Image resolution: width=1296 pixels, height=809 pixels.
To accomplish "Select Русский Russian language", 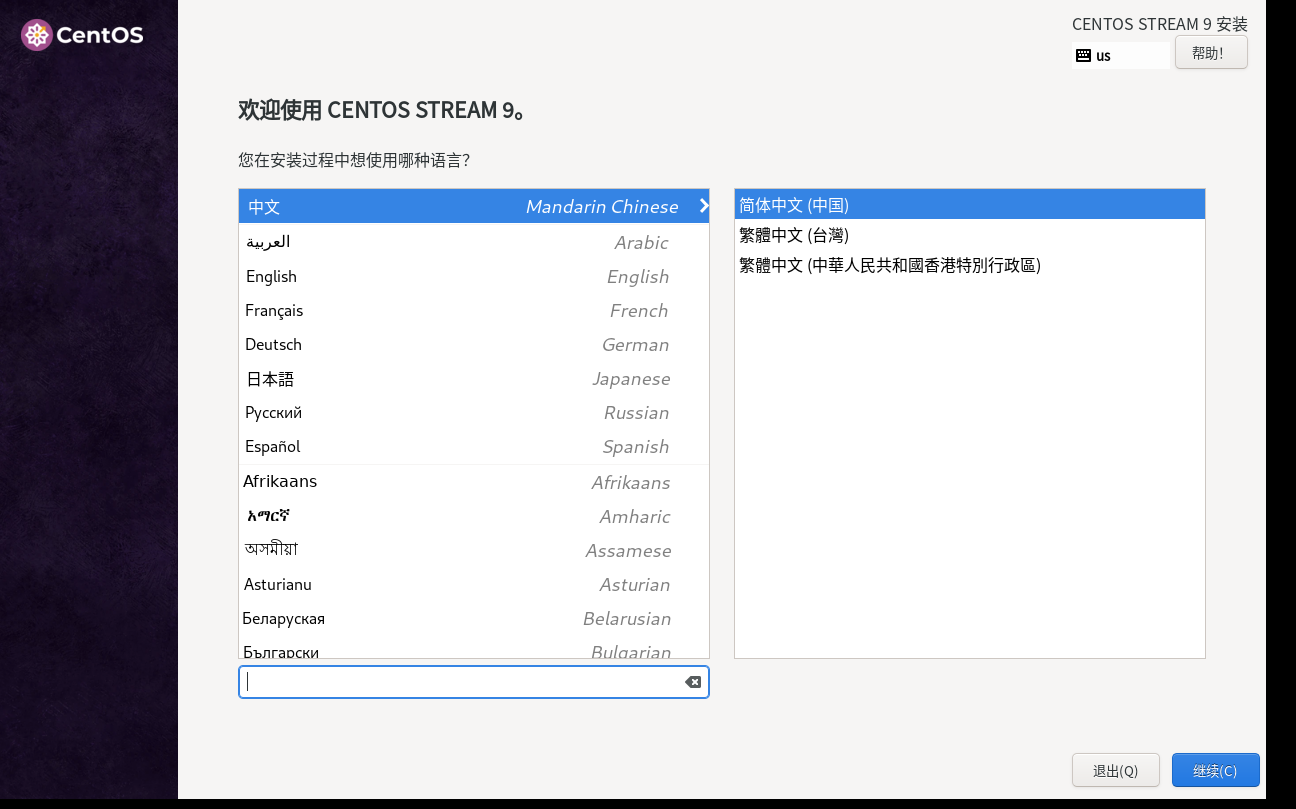I will (474, 412).
